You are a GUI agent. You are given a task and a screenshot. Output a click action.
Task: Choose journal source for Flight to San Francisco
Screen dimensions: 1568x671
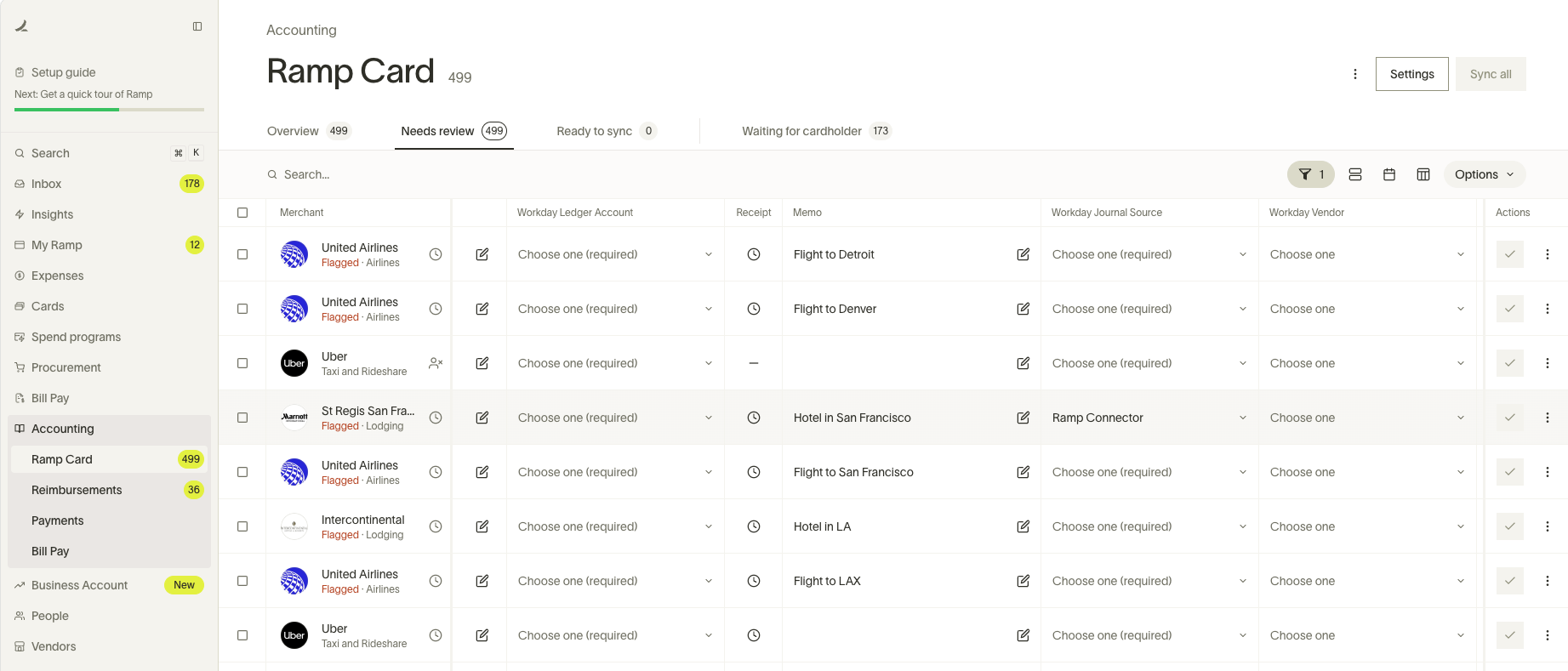(x=1149, y=472)
